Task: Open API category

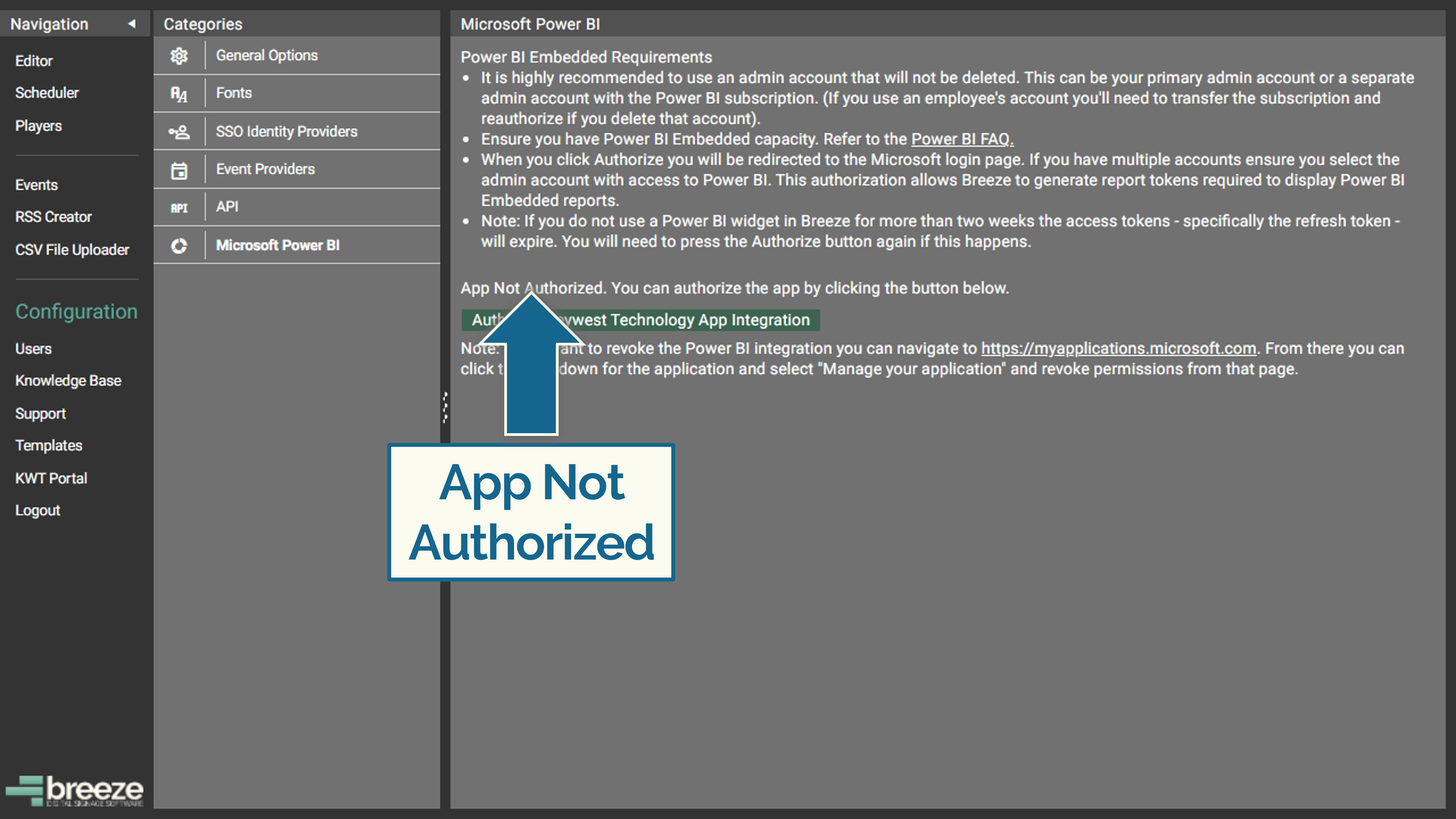Action: coord(297,207)
